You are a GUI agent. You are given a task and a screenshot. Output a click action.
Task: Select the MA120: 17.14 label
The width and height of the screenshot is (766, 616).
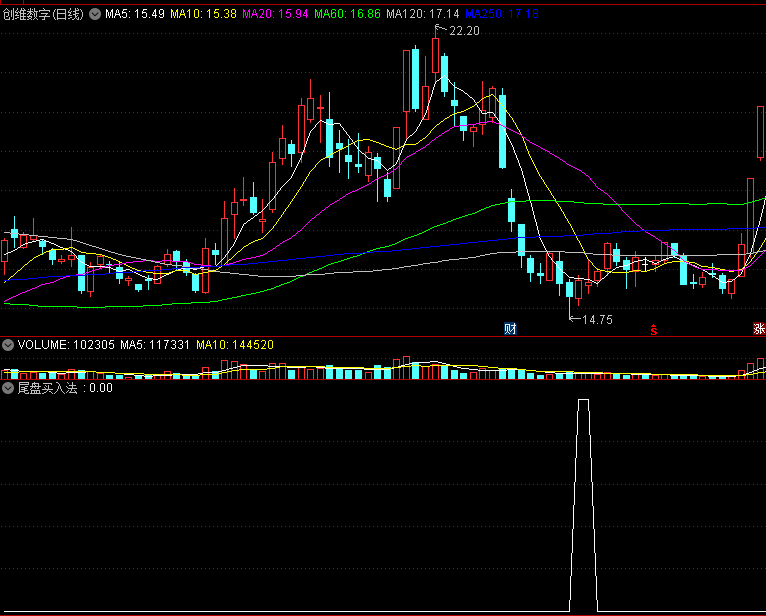[x=423, y=14]
